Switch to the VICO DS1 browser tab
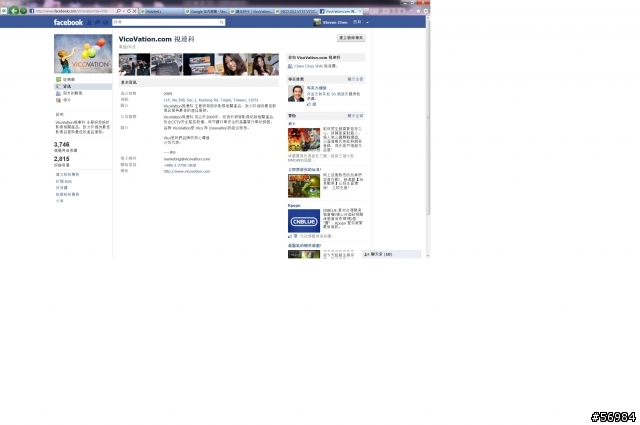Screen dimensions: 640x425 296,11
